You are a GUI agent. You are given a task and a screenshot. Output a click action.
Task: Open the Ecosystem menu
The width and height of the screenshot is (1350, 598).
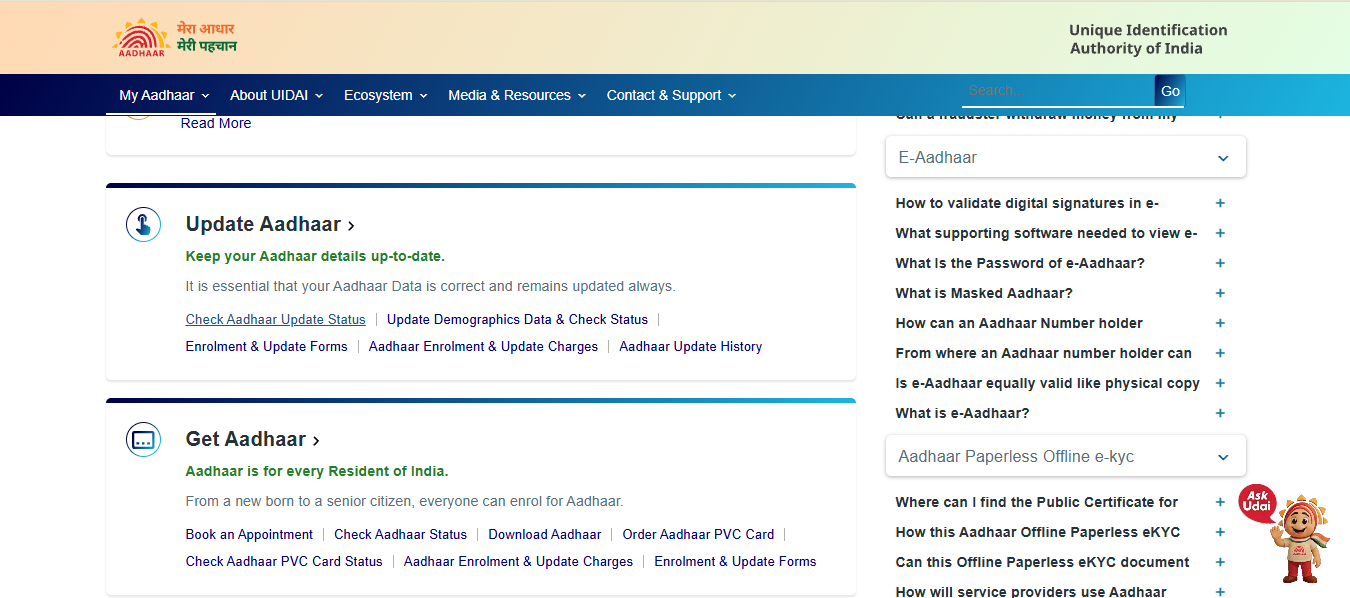coord(386,95)
